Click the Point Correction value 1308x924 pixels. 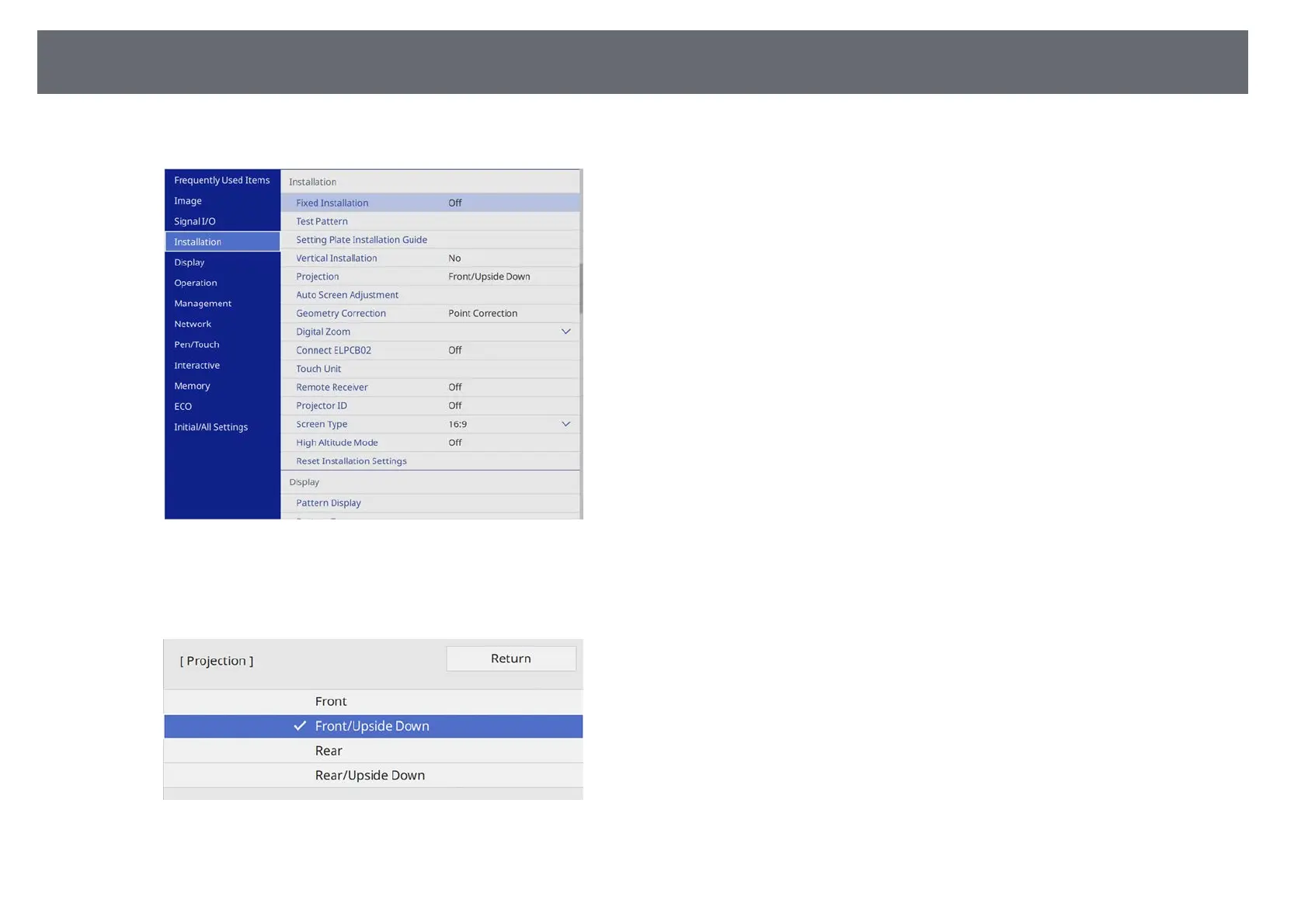[483, 314]
